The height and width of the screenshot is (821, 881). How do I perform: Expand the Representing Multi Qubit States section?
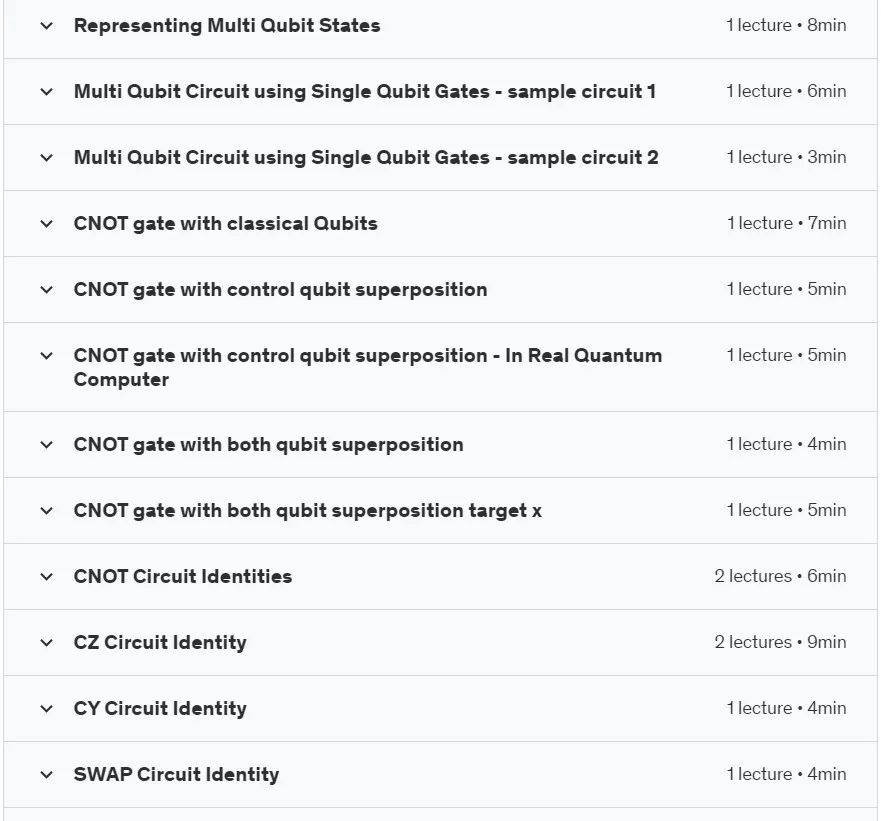pyautogui.click(x=47, y=26)
